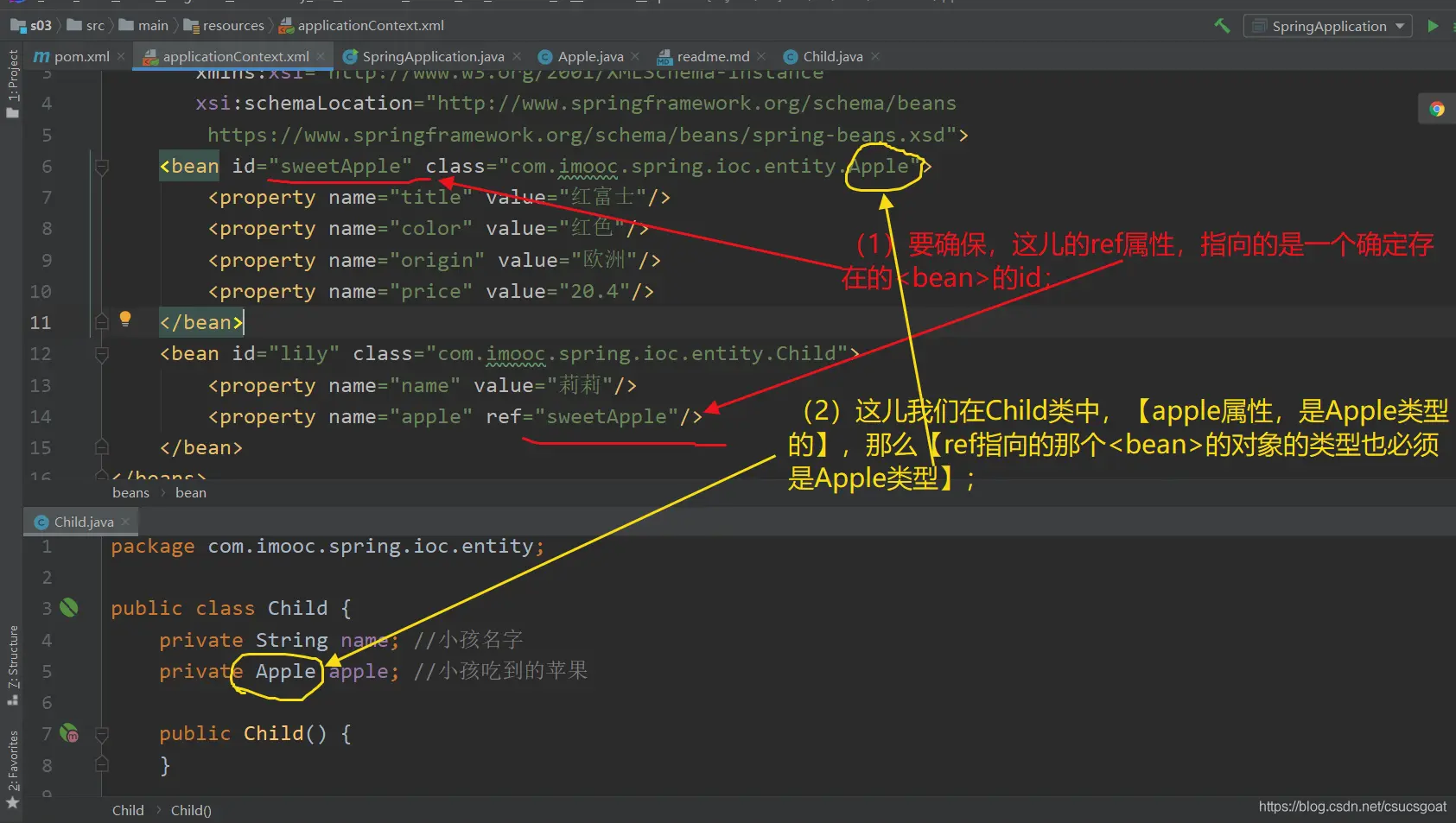Close the pom.xml tab

[x=121, y=56]
